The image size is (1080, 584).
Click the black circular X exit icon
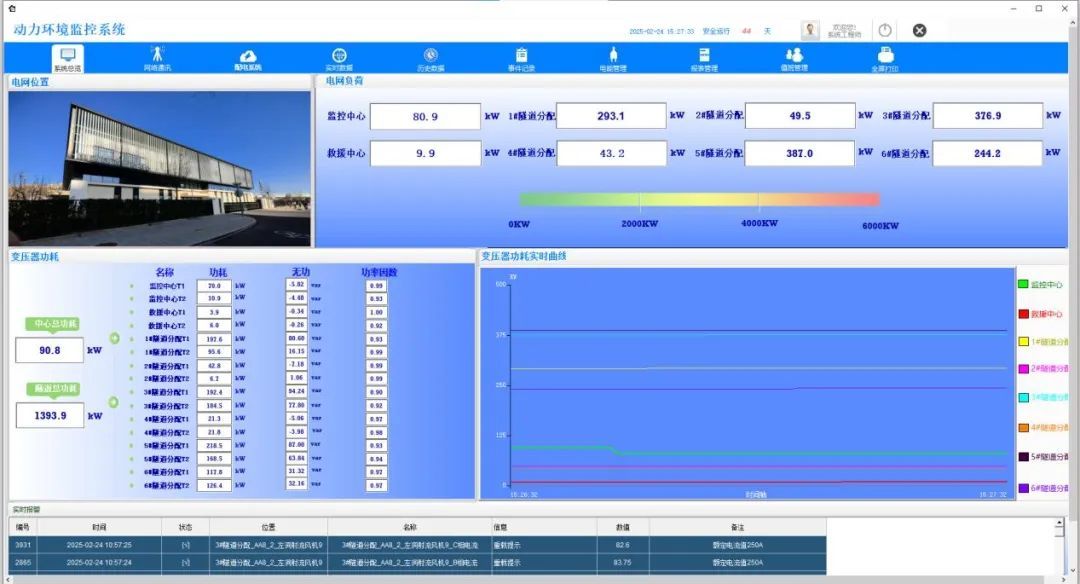[x=919, y=30]
